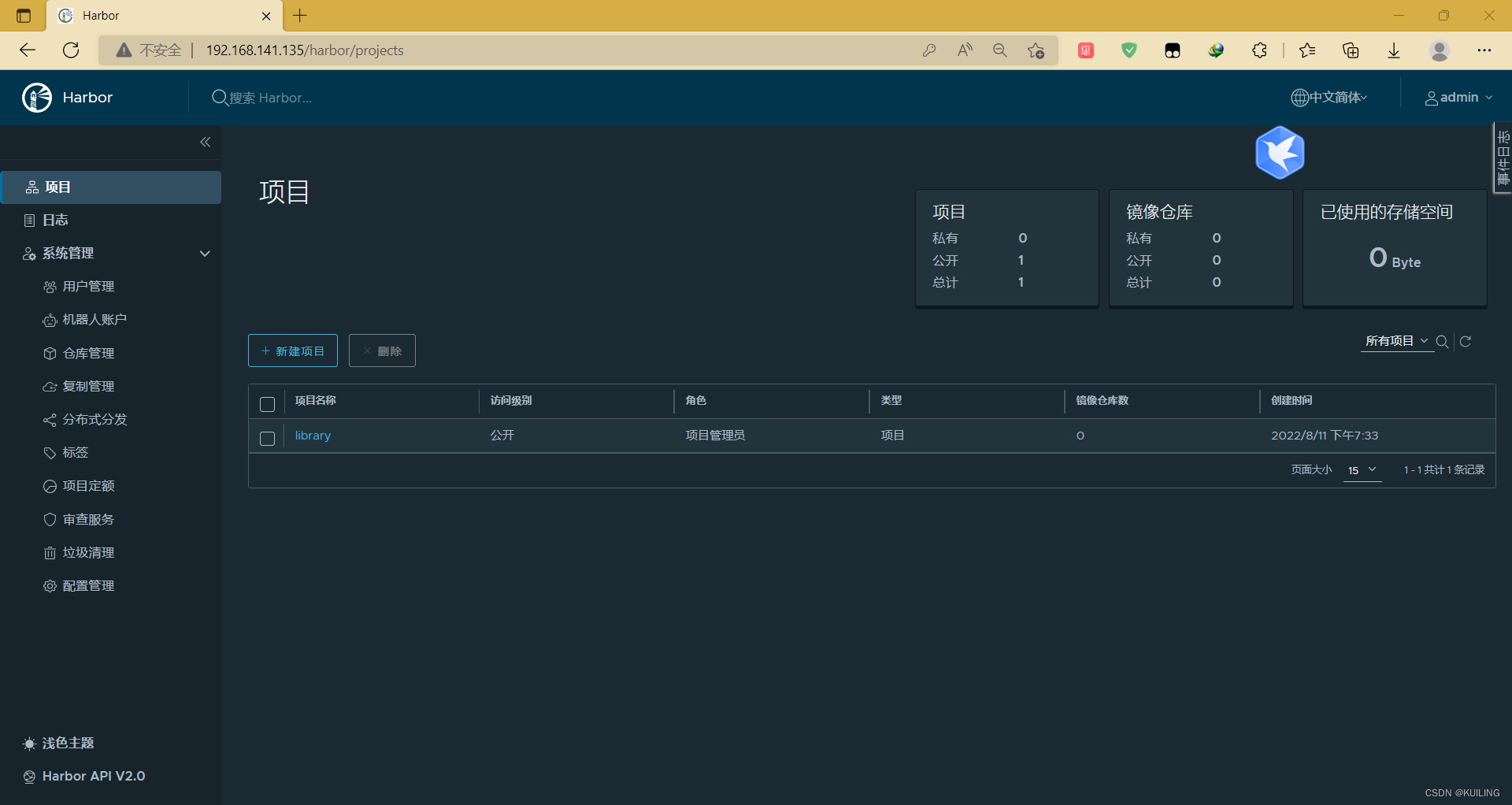This screenshot has width=1512, height=805.
Task: Click the Harbor logo icon
Action: tap(37, 98)
